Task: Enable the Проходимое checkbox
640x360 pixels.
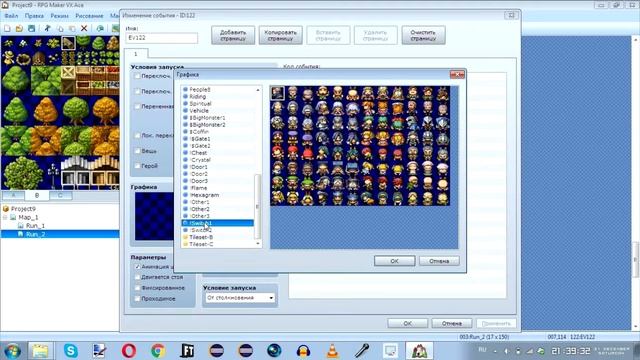Action: point(137,299)
